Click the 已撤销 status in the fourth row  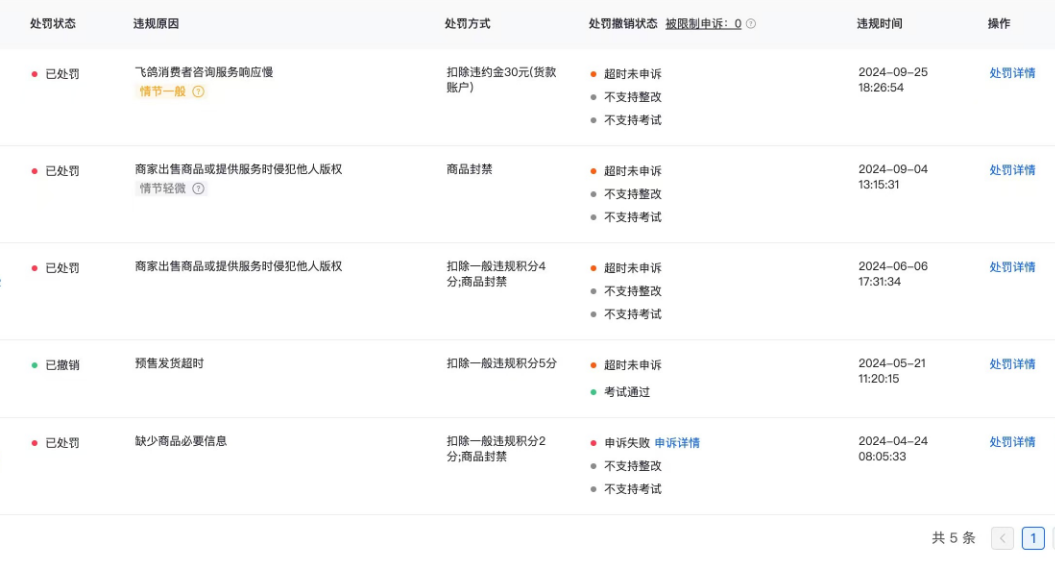62,365
